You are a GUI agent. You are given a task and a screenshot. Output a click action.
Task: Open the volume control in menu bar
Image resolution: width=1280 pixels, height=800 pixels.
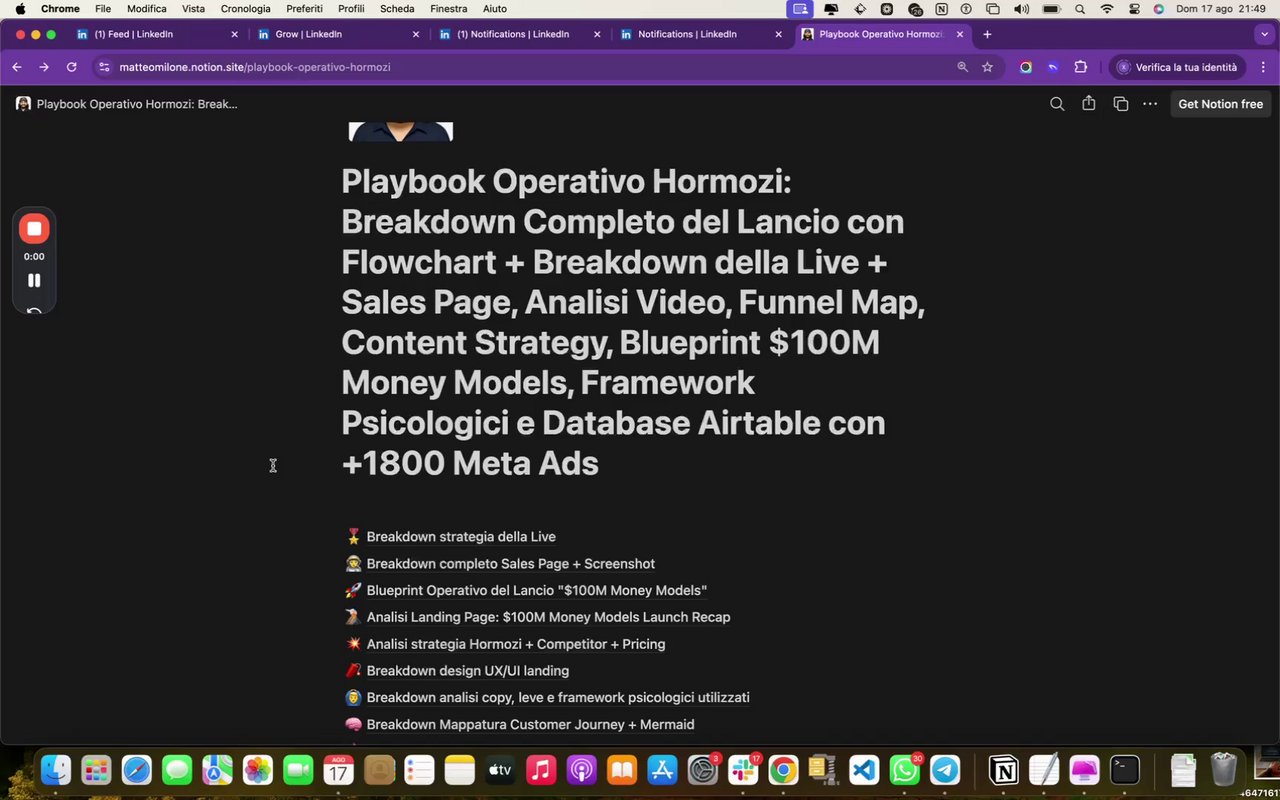tap(1021, 9)
